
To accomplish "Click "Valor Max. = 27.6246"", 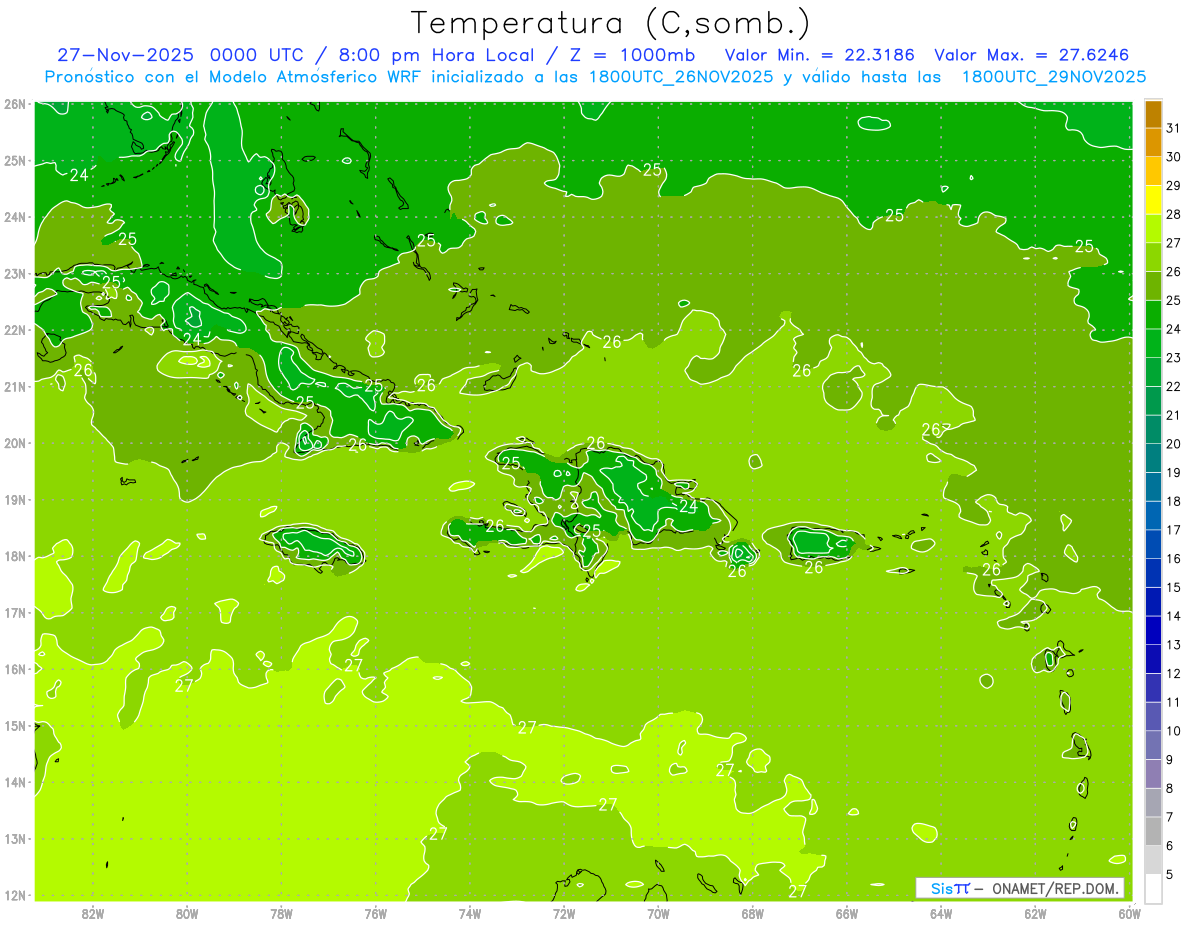I will (x=1031, y=55).
